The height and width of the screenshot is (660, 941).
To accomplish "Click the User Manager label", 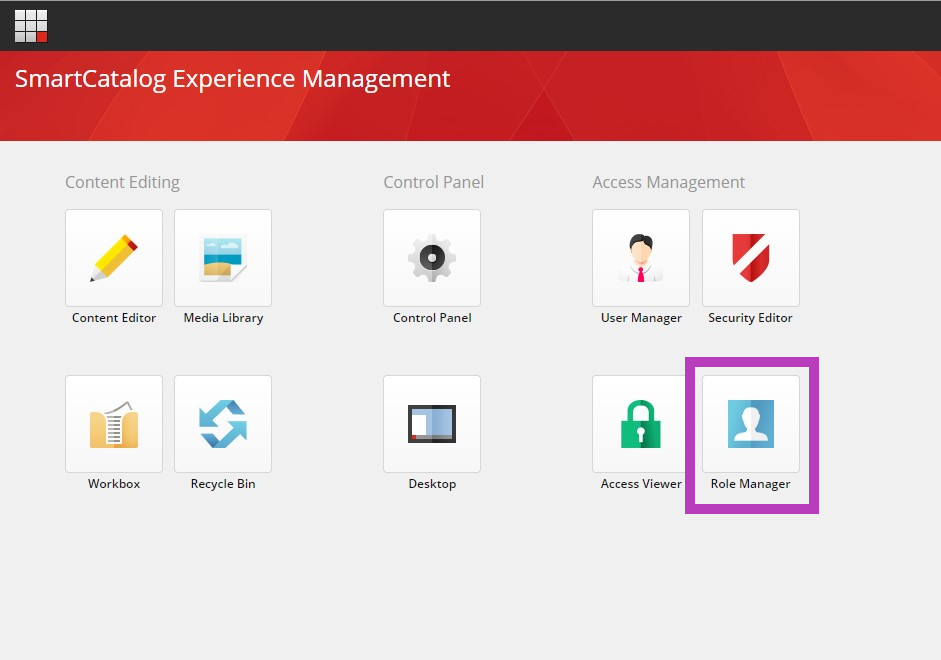I will point(641,318).
